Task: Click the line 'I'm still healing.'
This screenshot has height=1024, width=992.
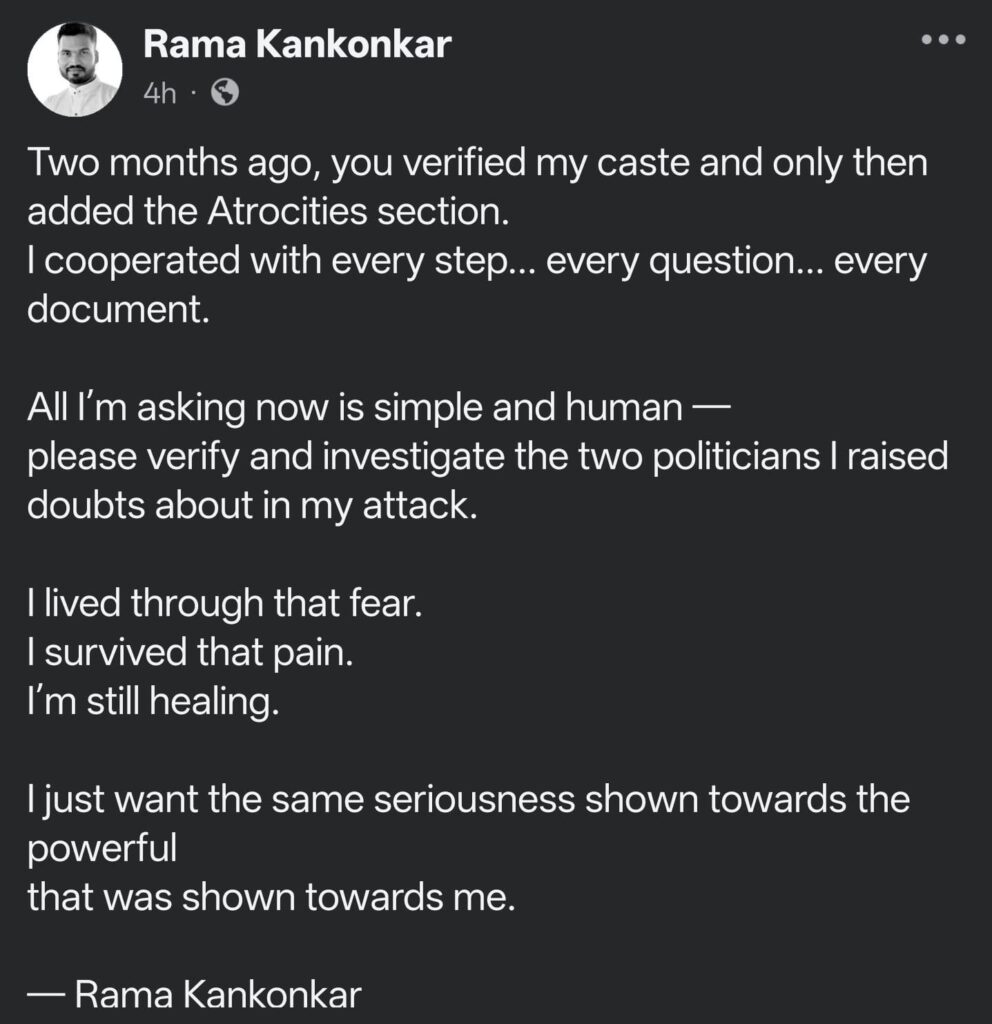Action: pyautogui.click(x=150, y=702)
